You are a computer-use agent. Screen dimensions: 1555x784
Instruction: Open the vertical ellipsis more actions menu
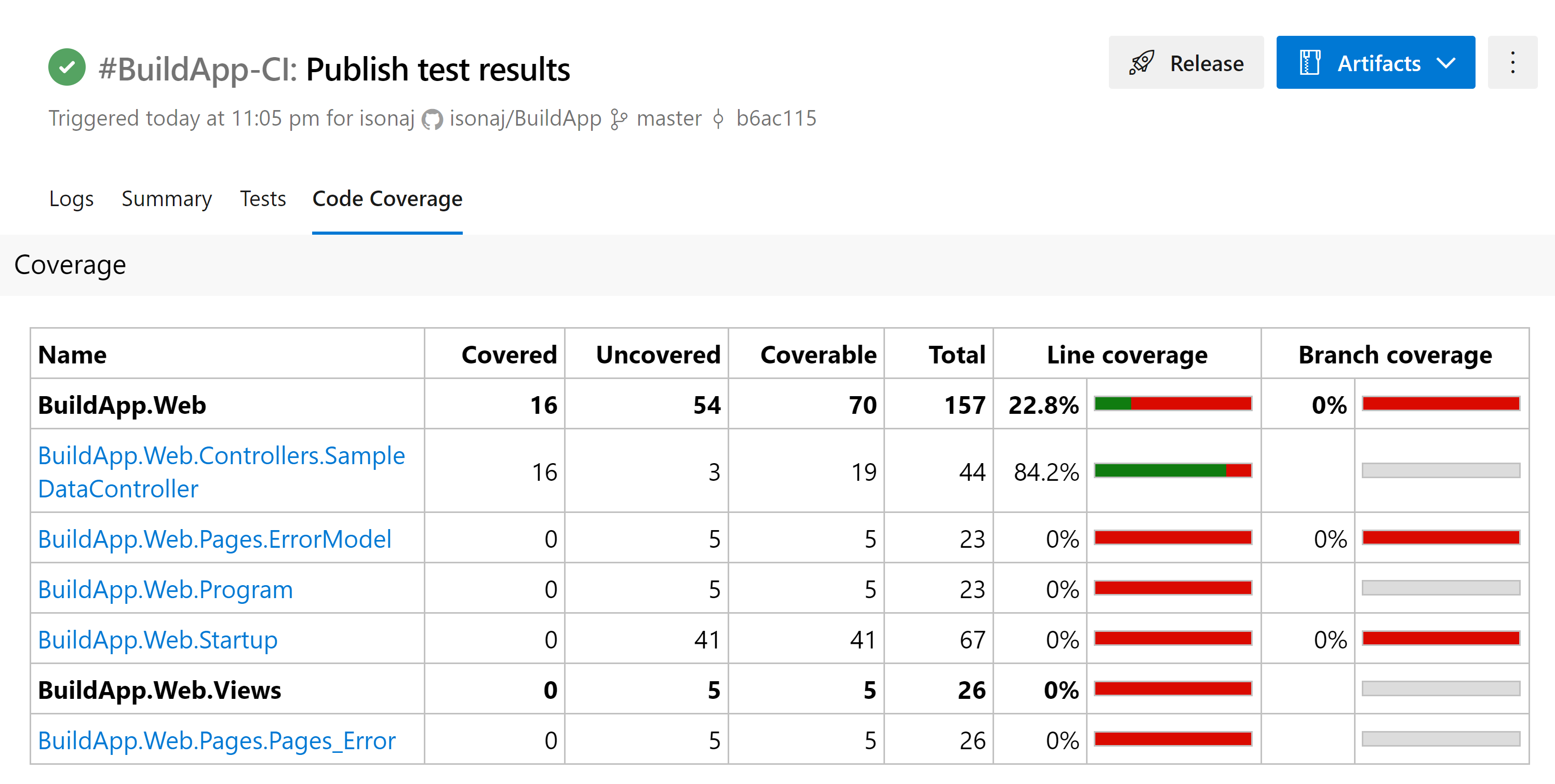pos(1513,63)
